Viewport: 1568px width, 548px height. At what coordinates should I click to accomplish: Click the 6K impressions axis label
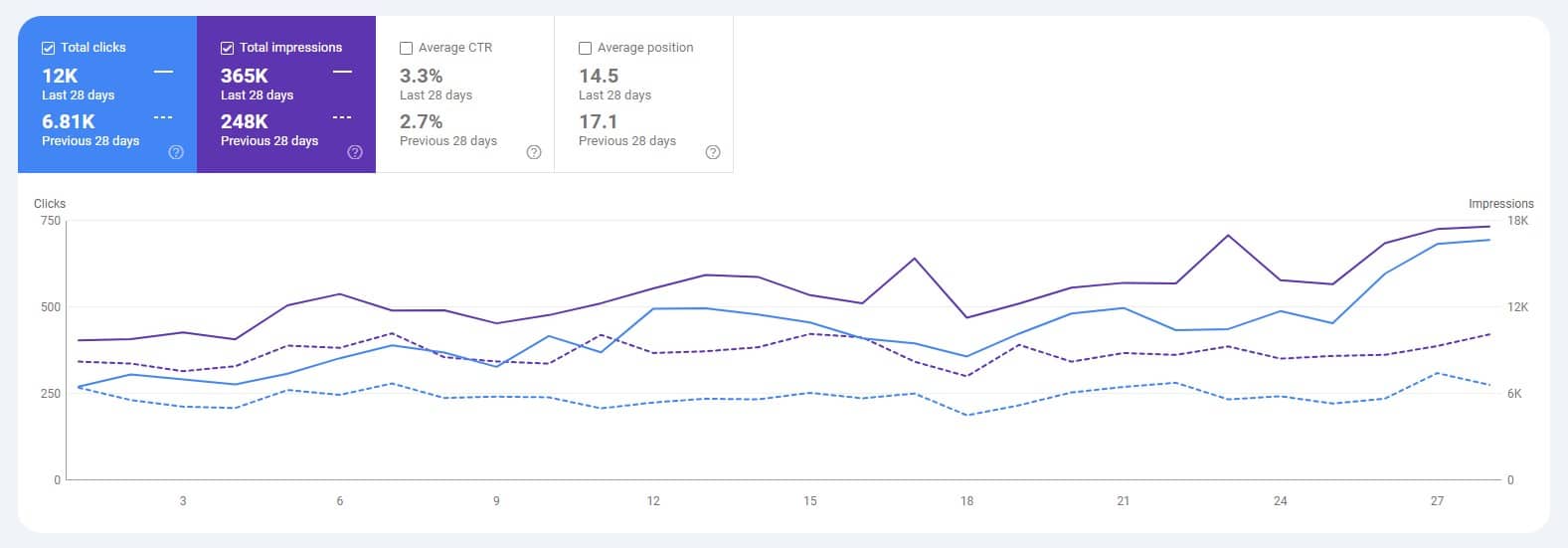pyautogui.click(x=1515, y=394)
